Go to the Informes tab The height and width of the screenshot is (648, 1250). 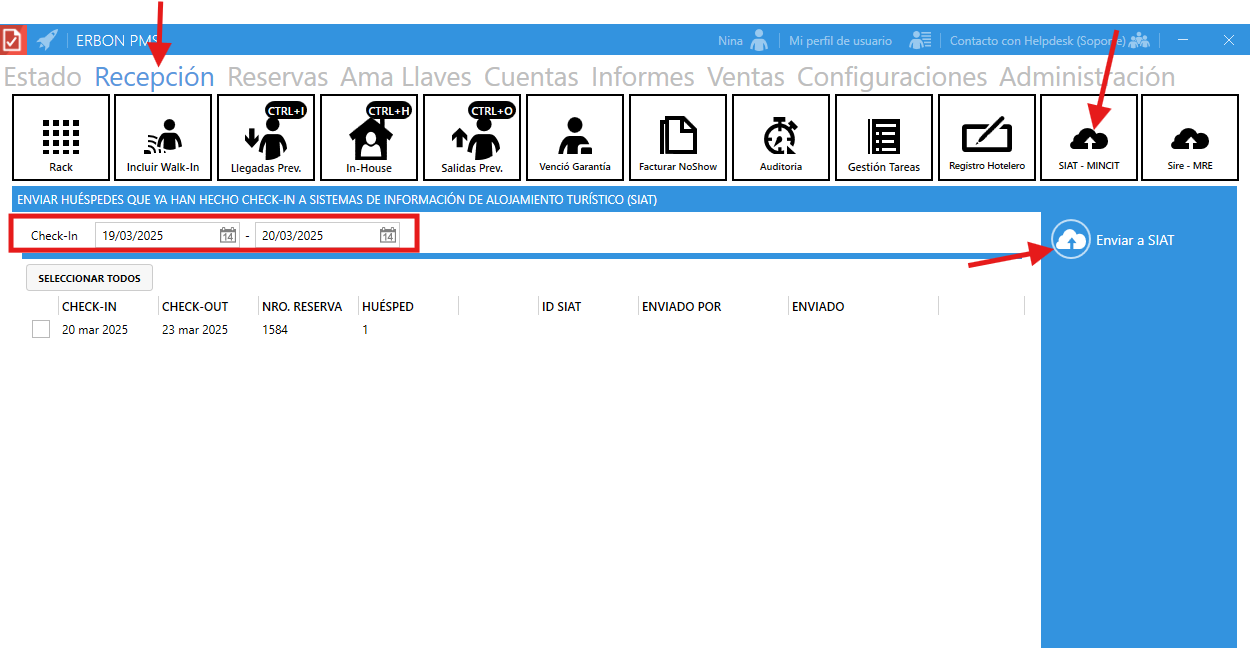(642, 77)
